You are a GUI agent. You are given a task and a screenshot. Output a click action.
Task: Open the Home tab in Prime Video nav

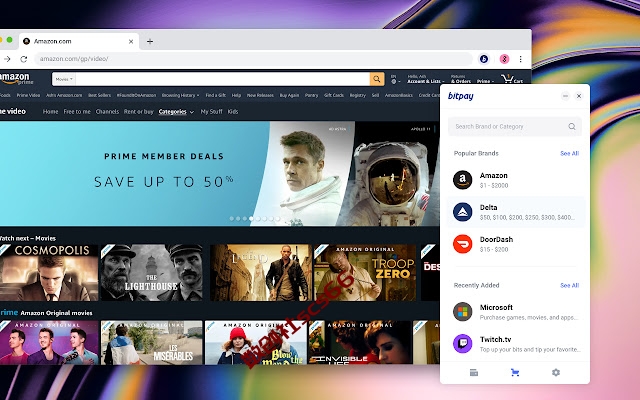point(51,111)
